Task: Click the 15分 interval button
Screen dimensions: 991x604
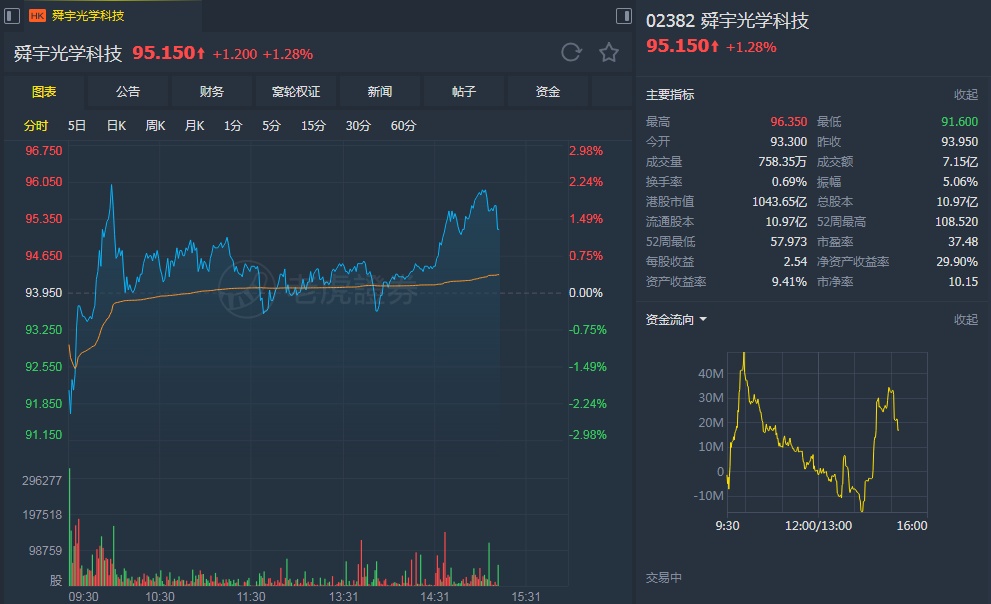Action: click(x=313, y=126)
